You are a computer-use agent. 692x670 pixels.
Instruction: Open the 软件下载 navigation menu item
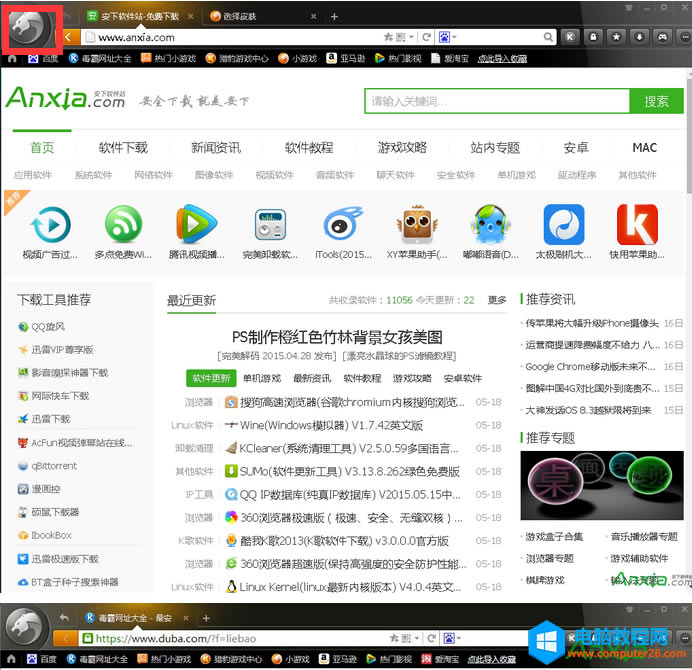[x=123, y=147]
